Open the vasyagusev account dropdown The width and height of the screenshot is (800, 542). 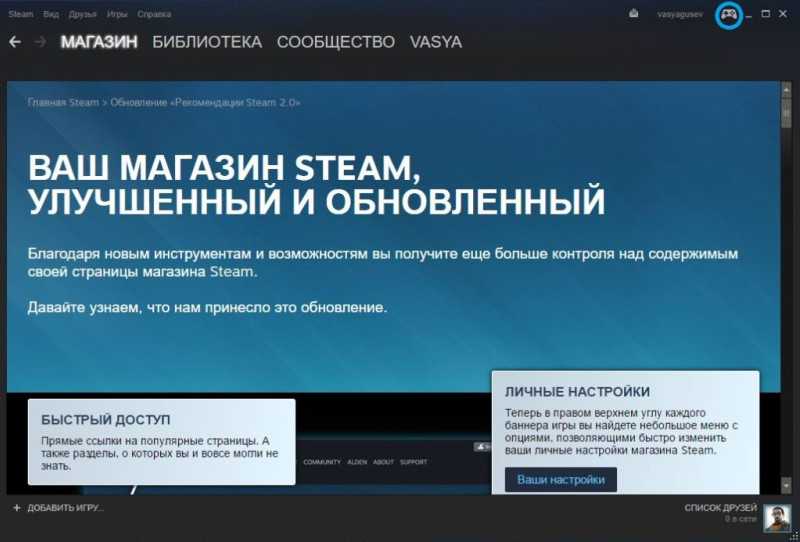click(x=680, y=14)
